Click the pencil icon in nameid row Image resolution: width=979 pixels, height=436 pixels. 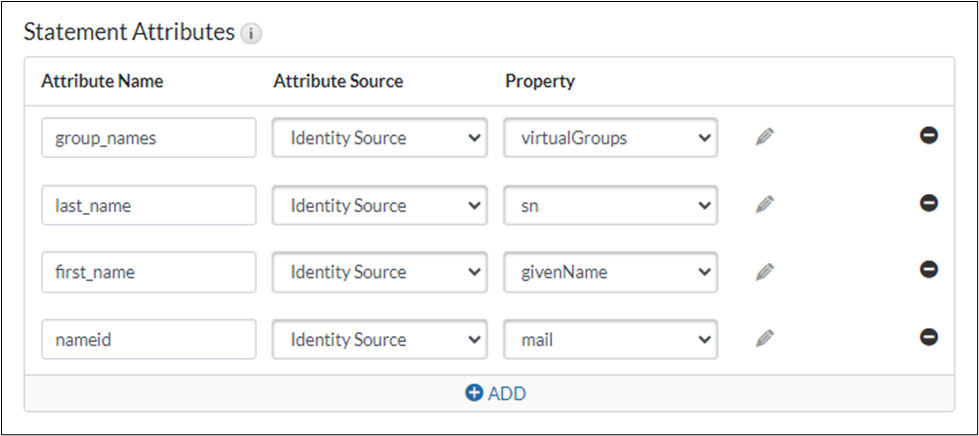(765, 339)
